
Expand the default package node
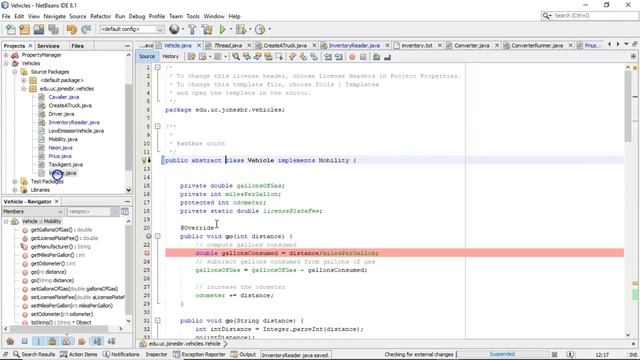pyautogui.click(x=24, y=80)
